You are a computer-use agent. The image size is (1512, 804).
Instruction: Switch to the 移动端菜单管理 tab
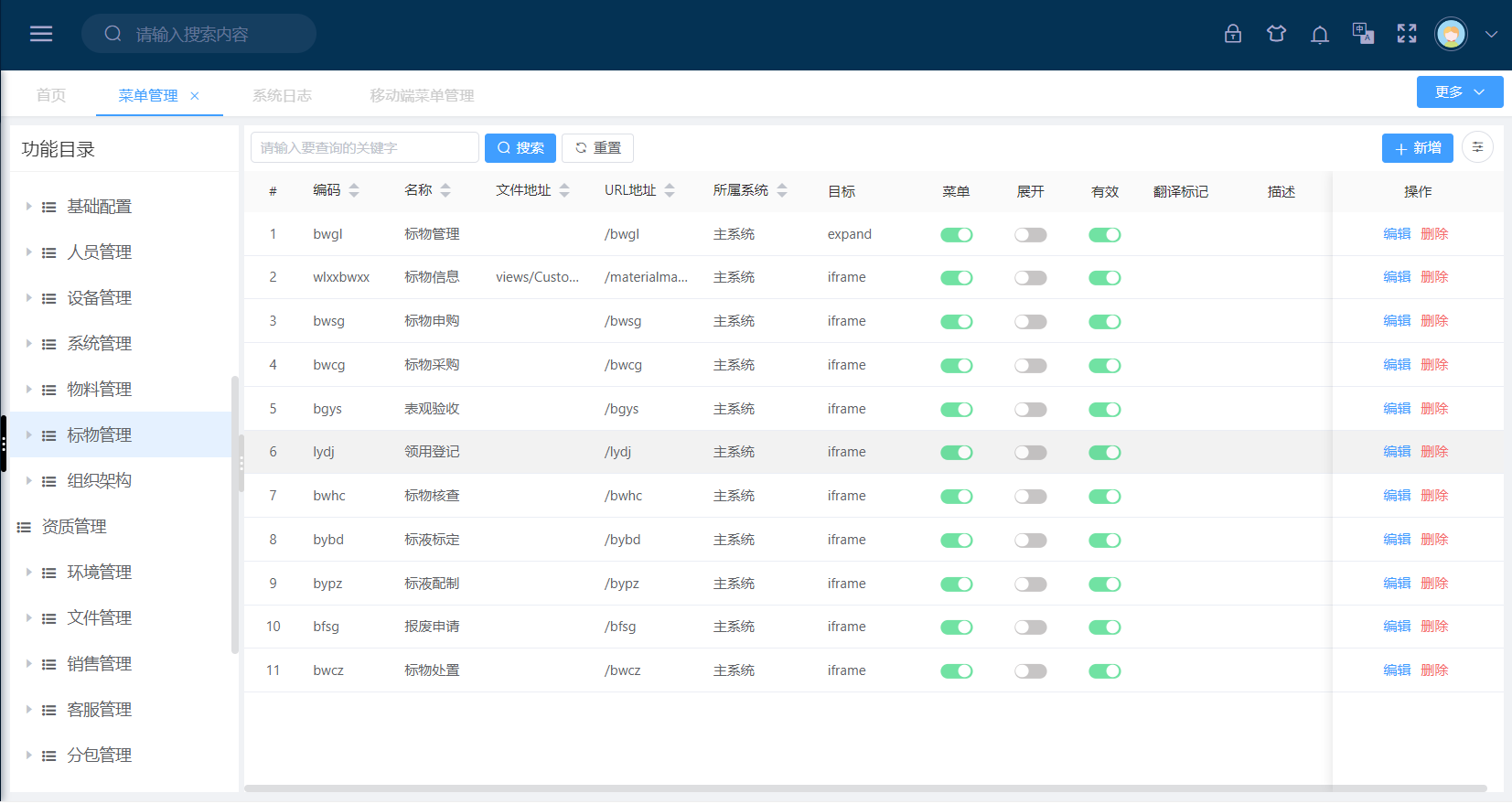(422, 95)
